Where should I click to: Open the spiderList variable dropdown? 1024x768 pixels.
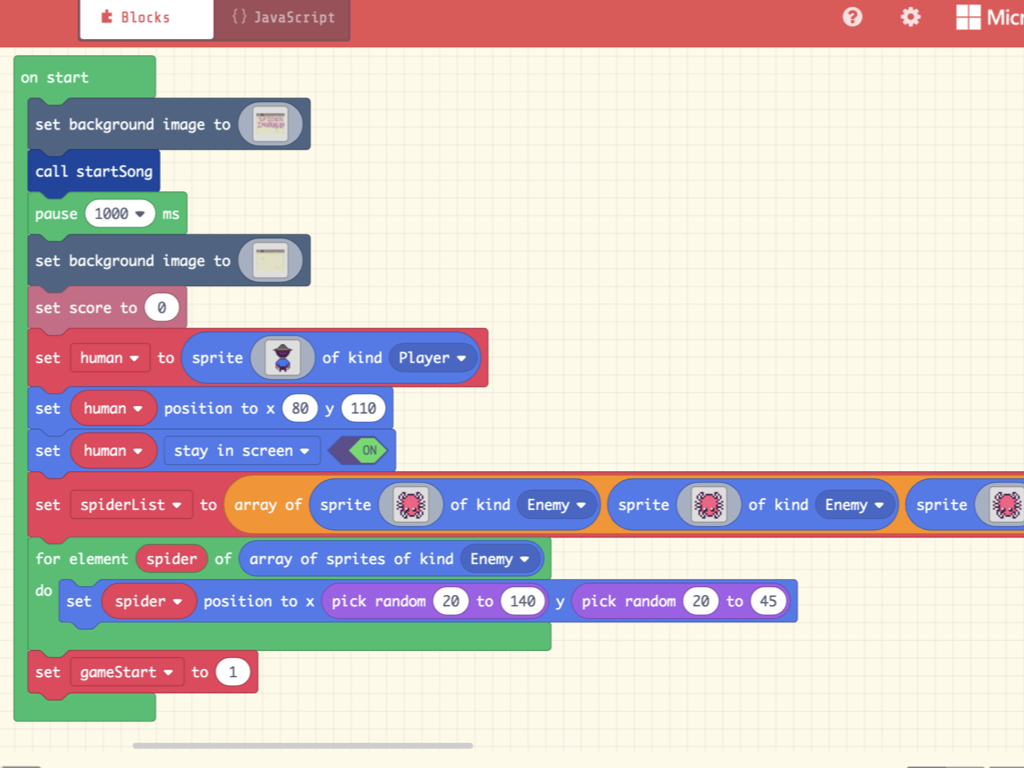click(x=131, y=505)
